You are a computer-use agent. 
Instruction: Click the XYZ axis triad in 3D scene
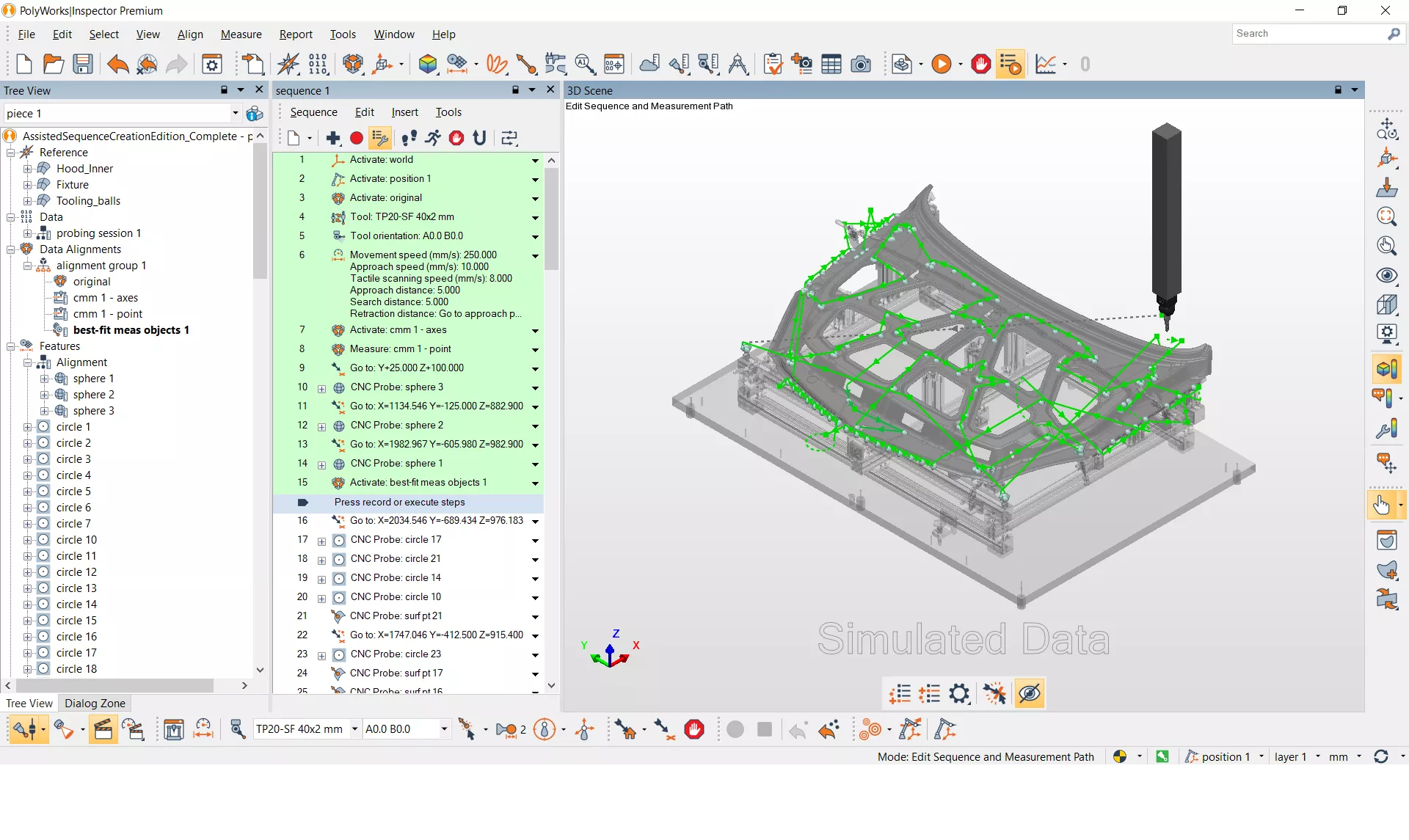pos(611,649)
